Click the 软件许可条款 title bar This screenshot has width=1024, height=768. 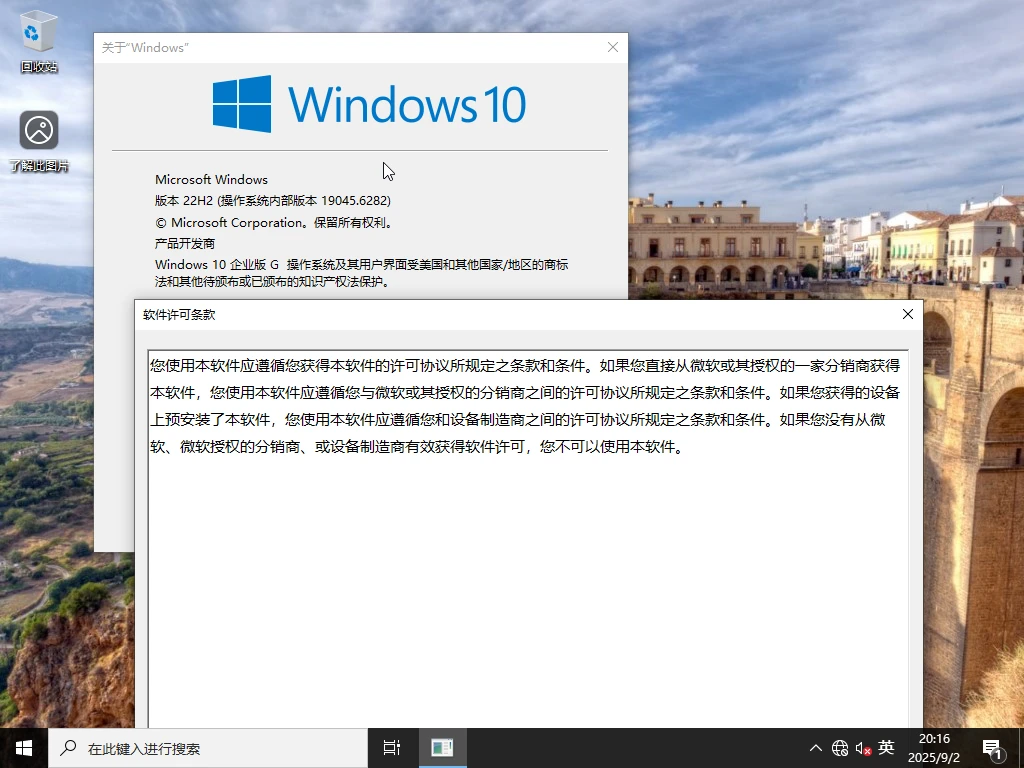pos(500,314)
